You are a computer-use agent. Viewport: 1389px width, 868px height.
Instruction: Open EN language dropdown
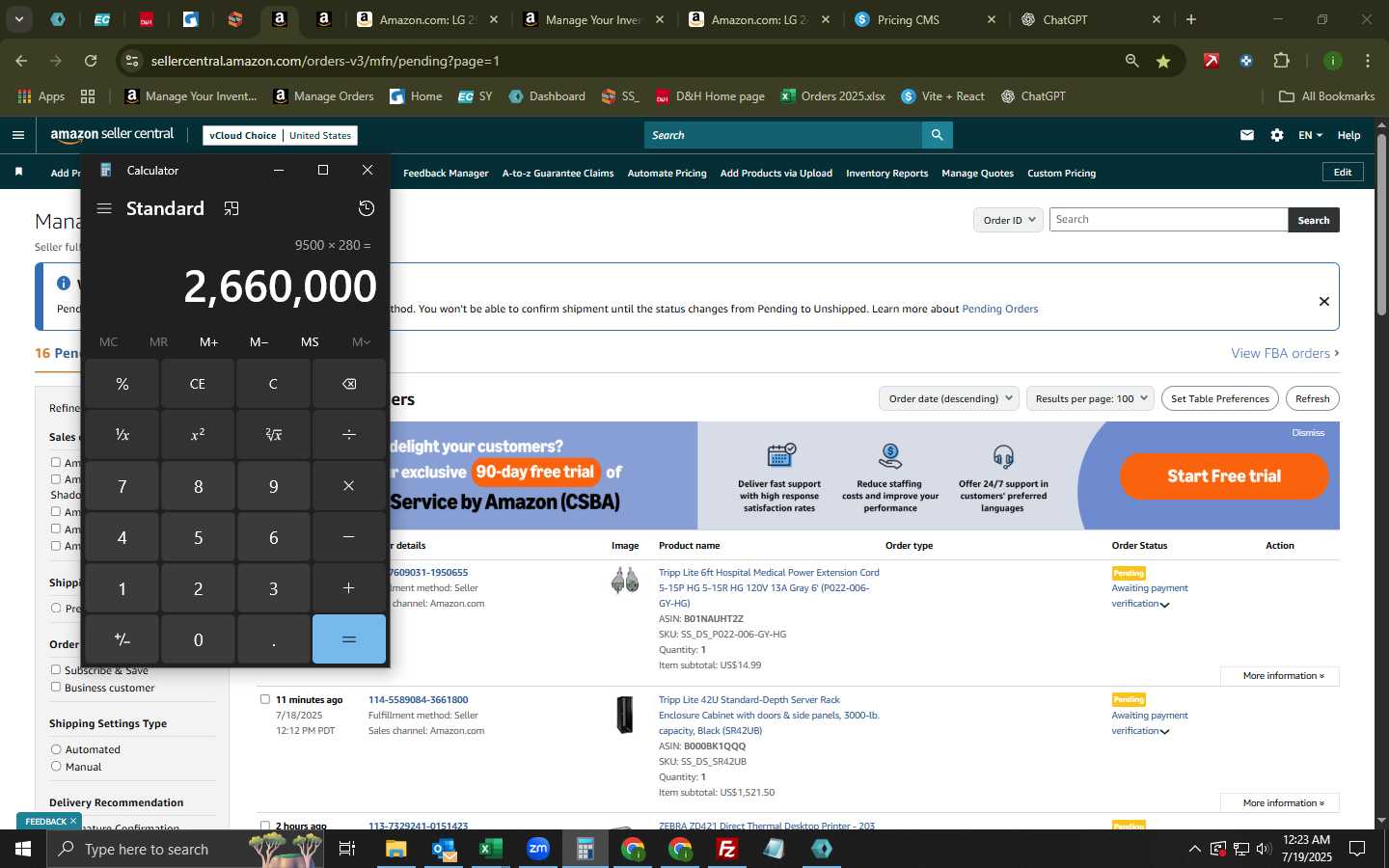pos(1310,135)
